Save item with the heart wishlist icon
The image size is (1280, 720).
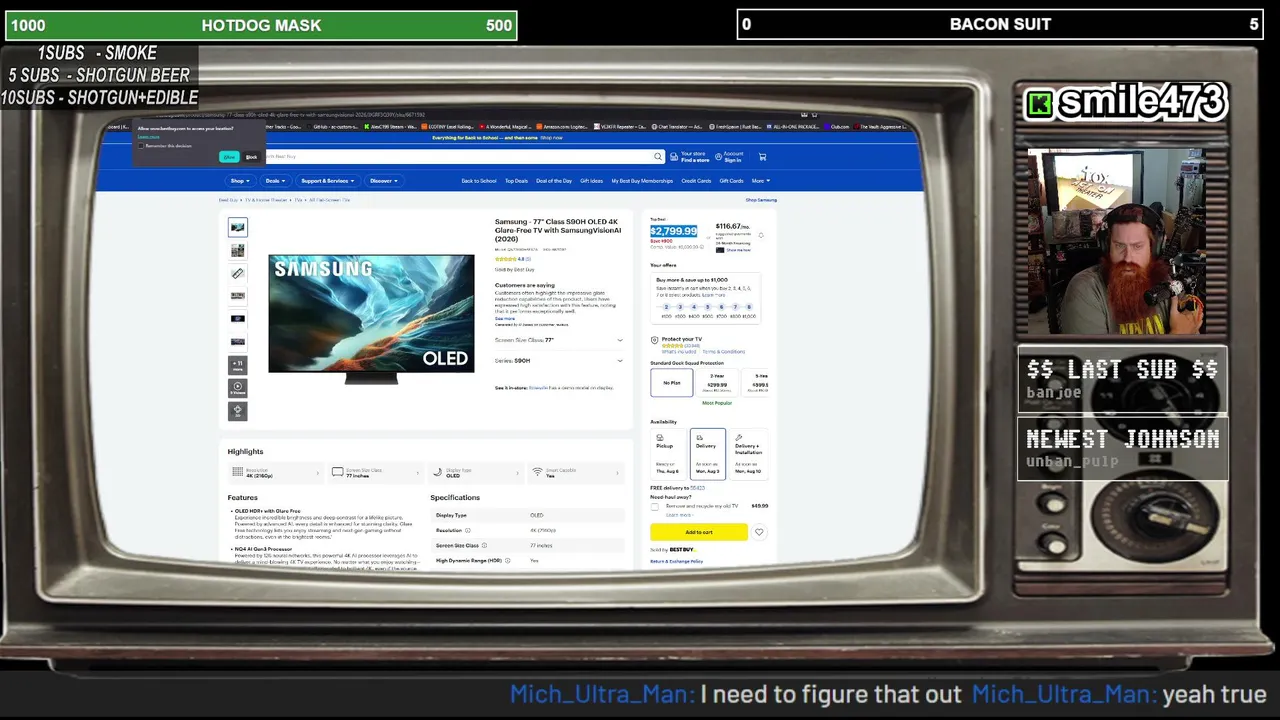759,532
